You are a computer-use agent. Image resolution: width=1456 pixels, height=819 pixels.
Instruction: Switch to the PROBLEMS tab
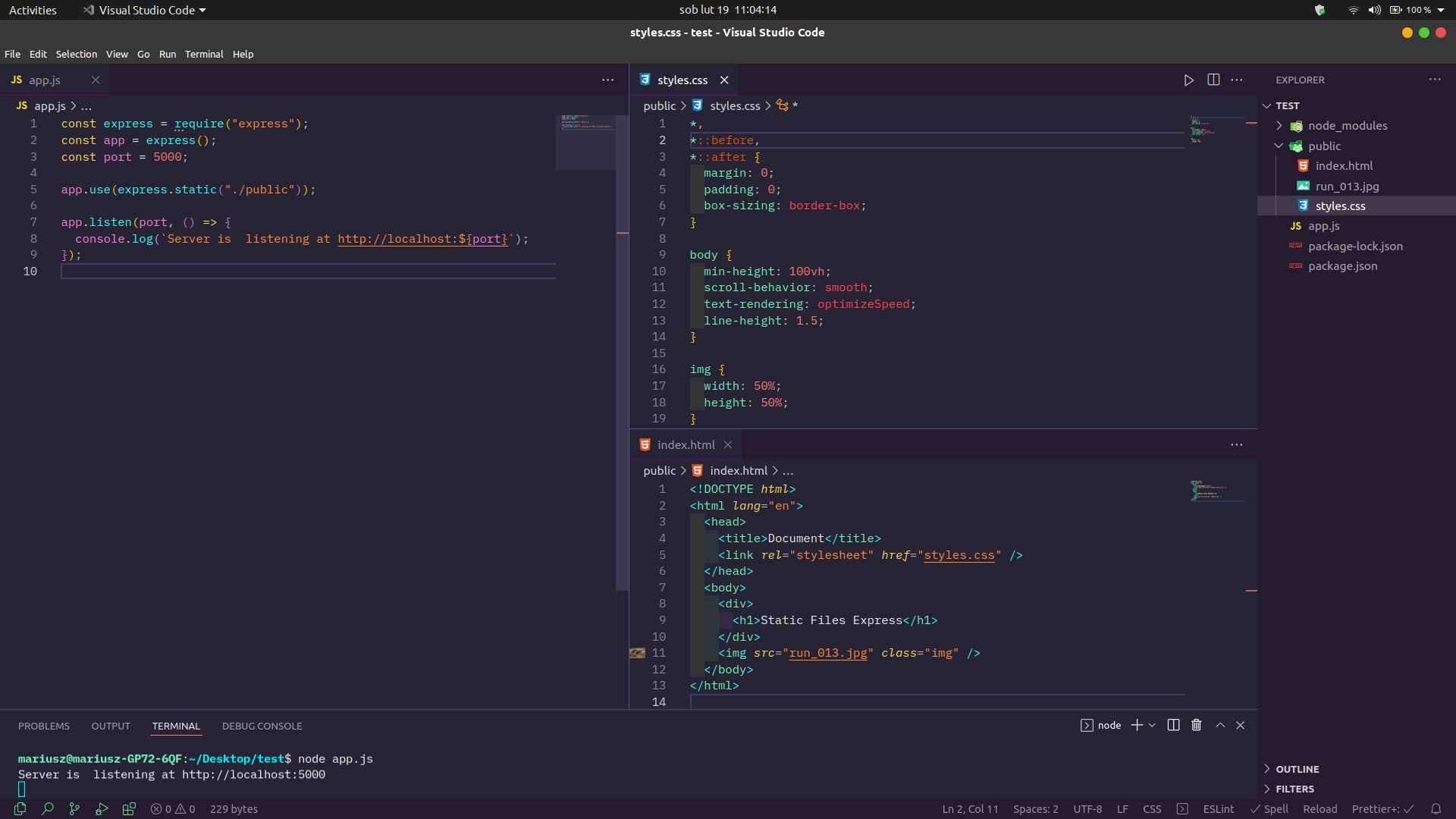tap(44, 726)
